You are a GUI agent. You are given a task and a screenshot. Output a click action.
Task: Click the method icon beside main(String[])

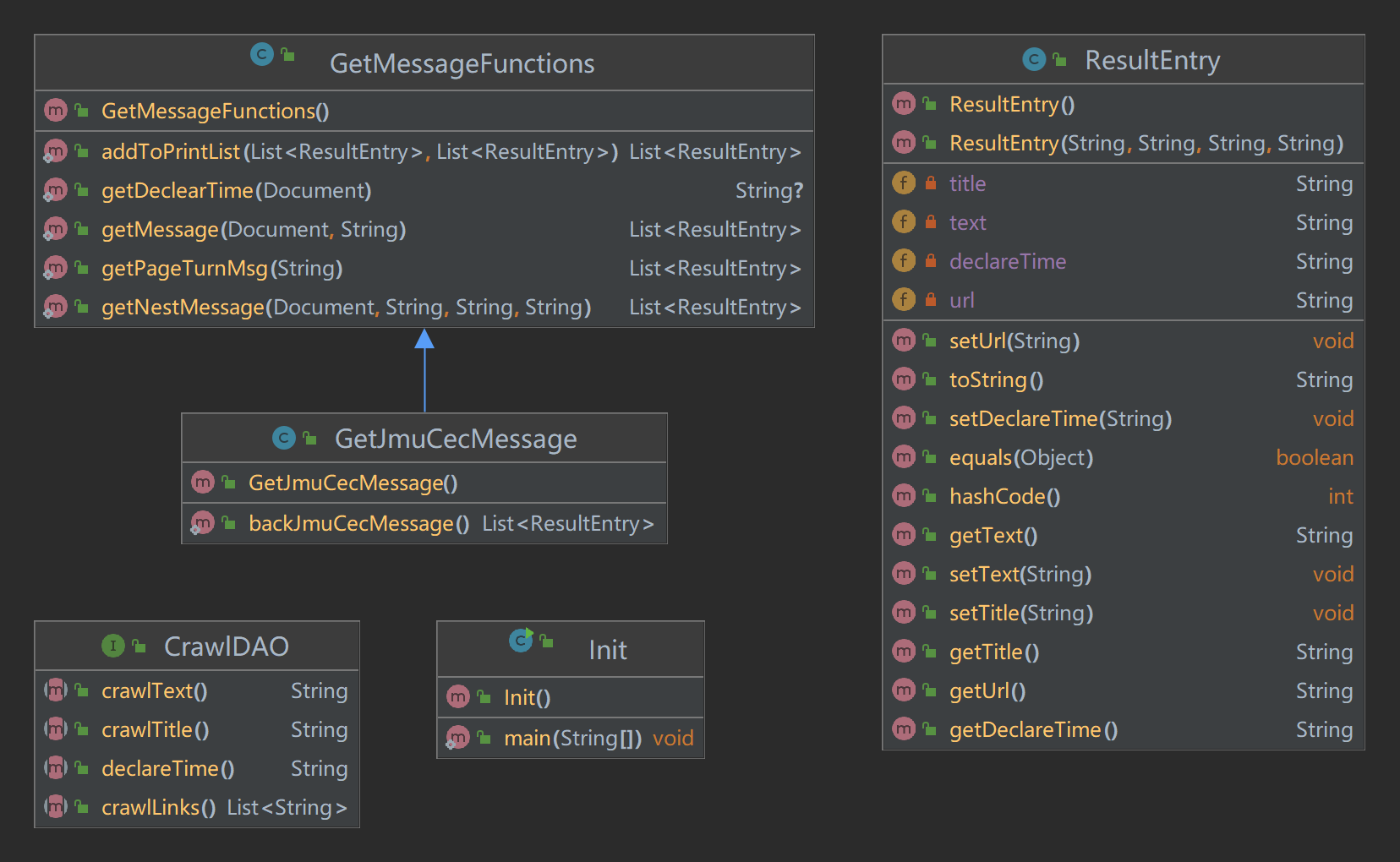457,738
